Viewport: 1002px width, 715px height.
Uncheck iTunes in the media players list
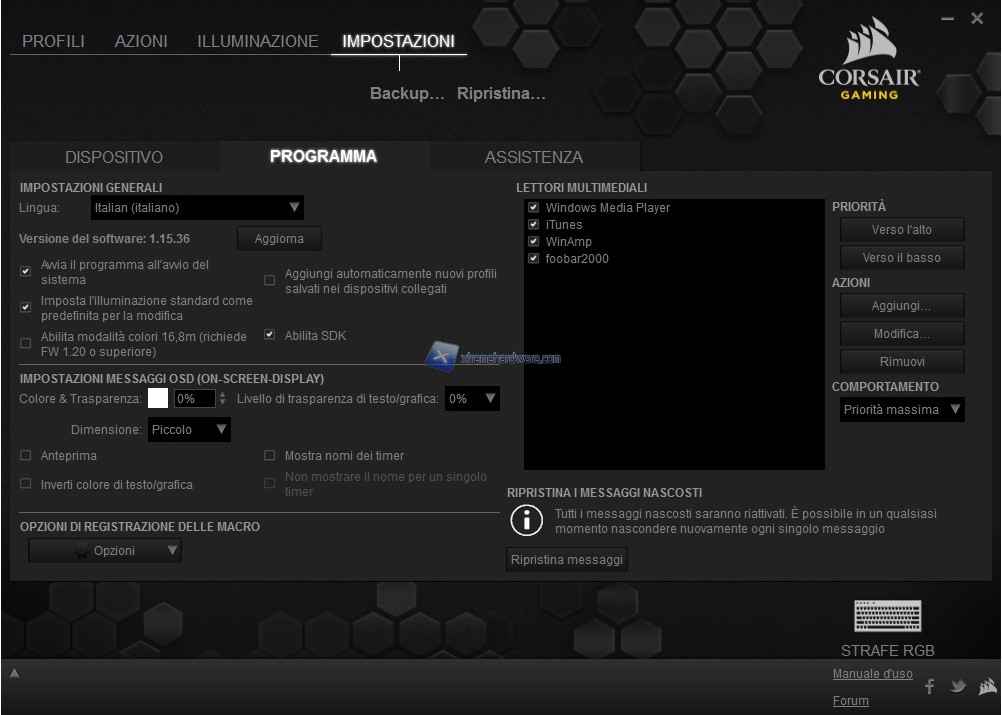[x=533, y=225]
